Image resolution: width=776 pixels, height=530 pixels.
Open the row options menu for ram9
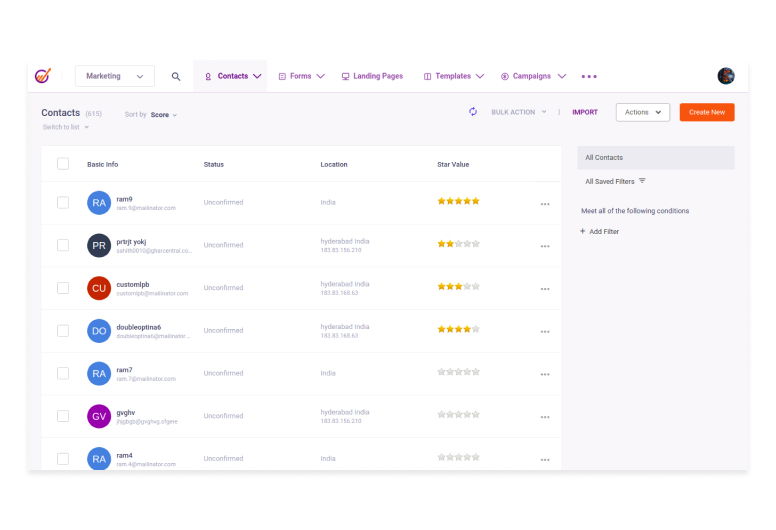545,204
